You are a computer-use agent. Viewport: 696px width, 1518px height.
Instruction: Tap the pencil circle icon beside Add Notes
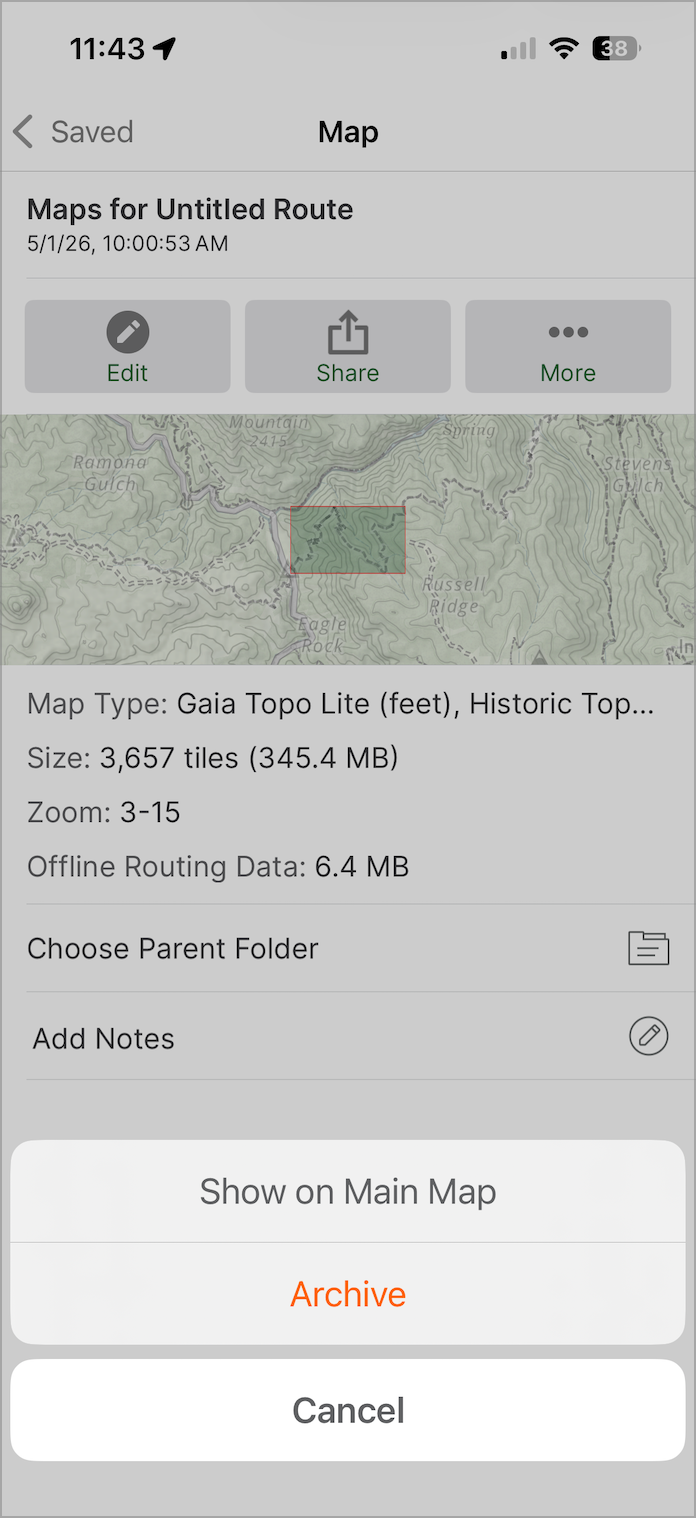648,1036
